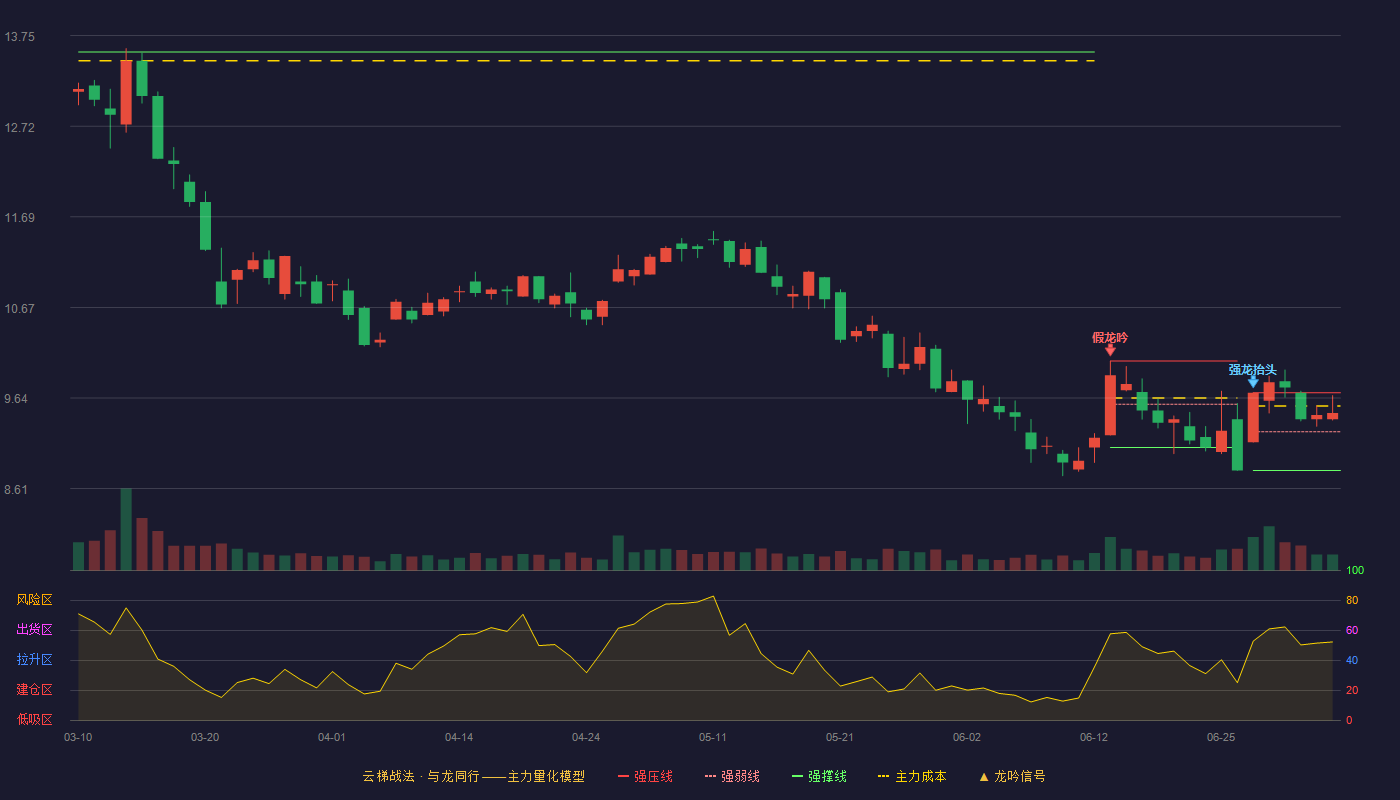Click the blue arrow under 强龙抬头
The height and width of the screenshot is (800, 1400).
[x=1253, y=382]
